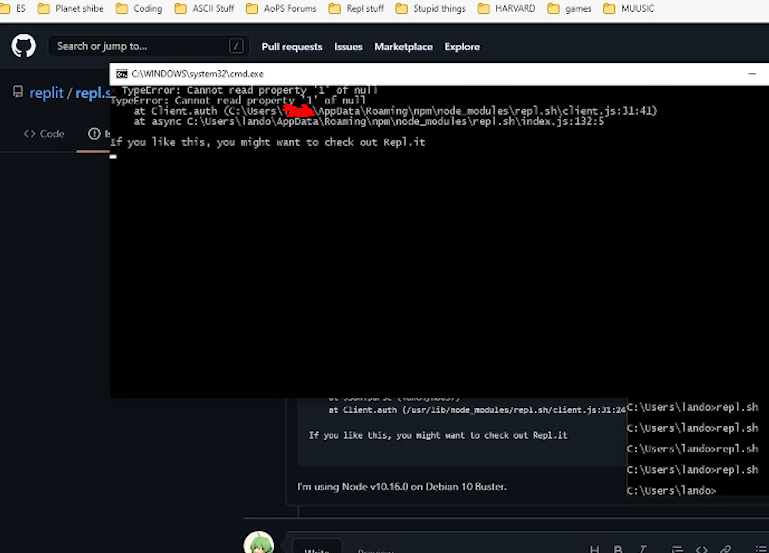This screenshot has height=553, width=769.
Task: Click 'I'm using Node v10.16.0 on Debian 10 Buster.' text
Action: [402, 487]
